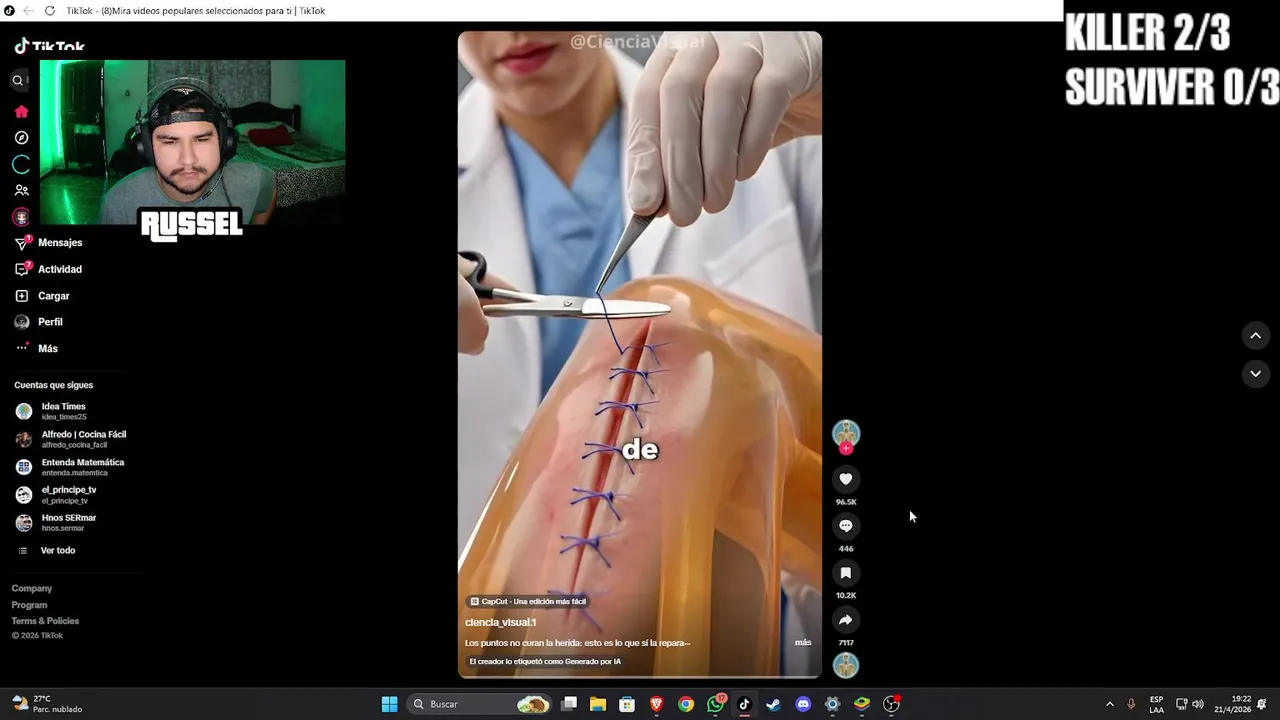1280x720 pixels.
Task: Open OBS Studio from taskbar
Action: click(891, 704)
